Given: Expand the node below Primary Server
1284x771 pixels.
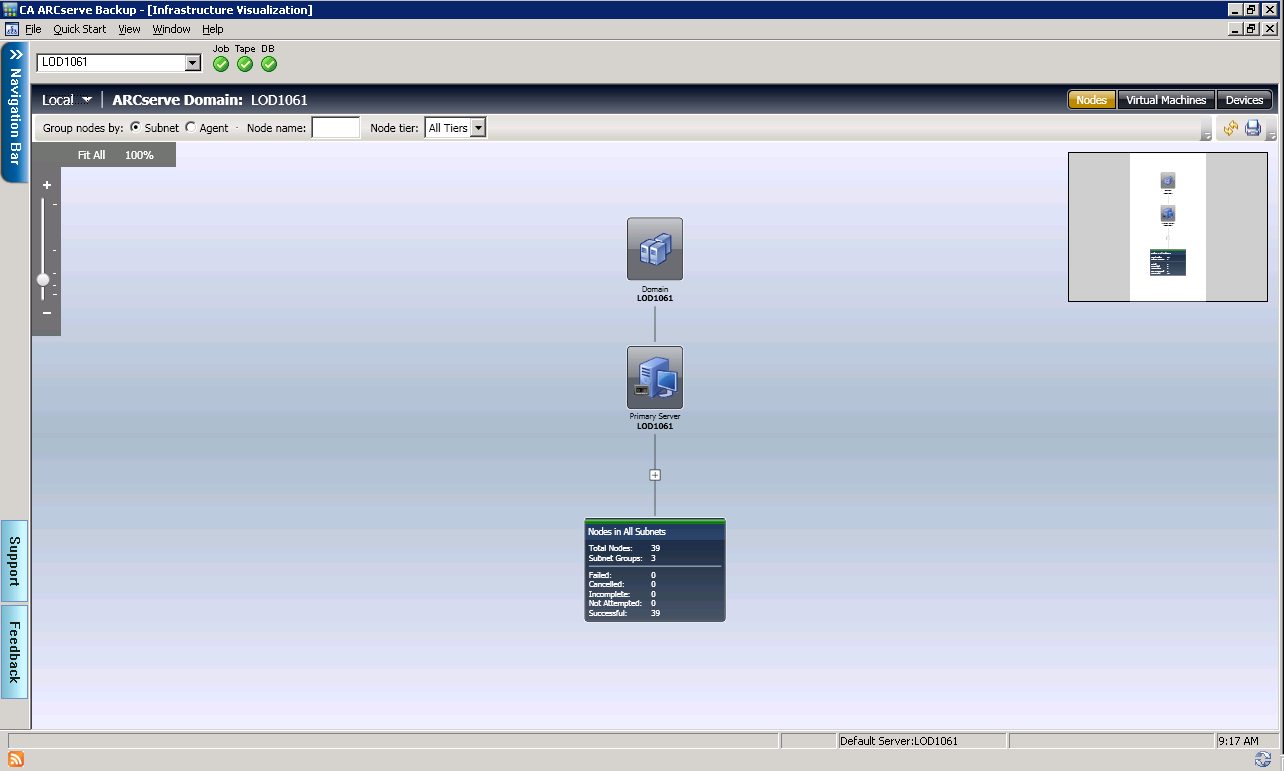Looking at the screenshot, I should pyautogui.click(x=655, y=474).
